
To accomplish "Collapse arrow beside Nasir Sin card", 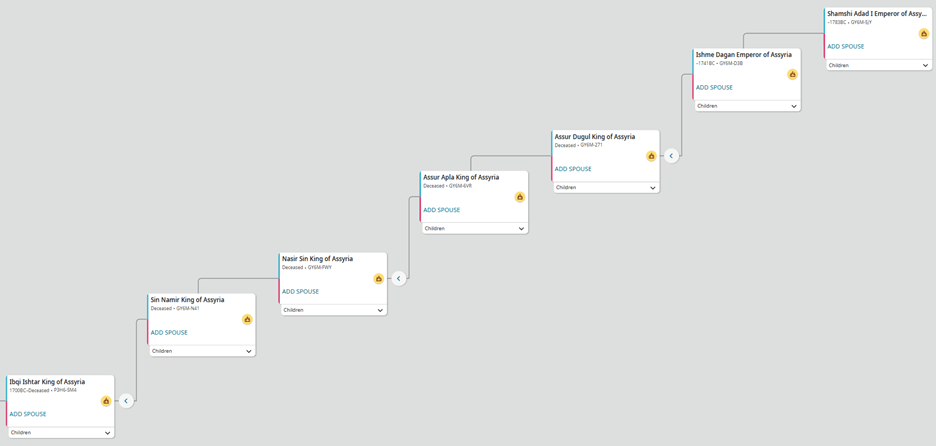I will coord(399,279).
